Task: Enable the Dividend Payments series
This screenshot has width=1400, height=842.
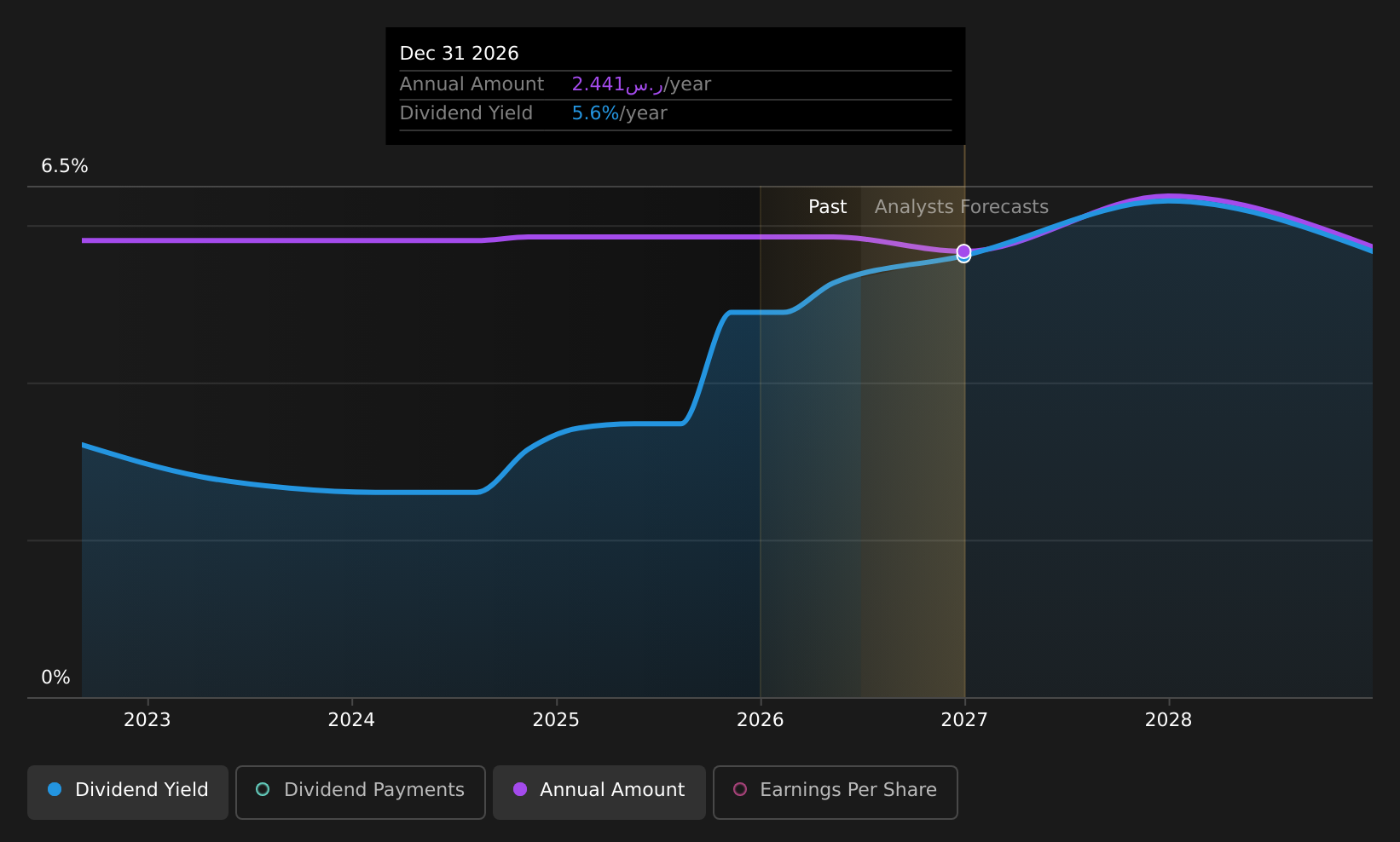Action: [x=361, y=792]
